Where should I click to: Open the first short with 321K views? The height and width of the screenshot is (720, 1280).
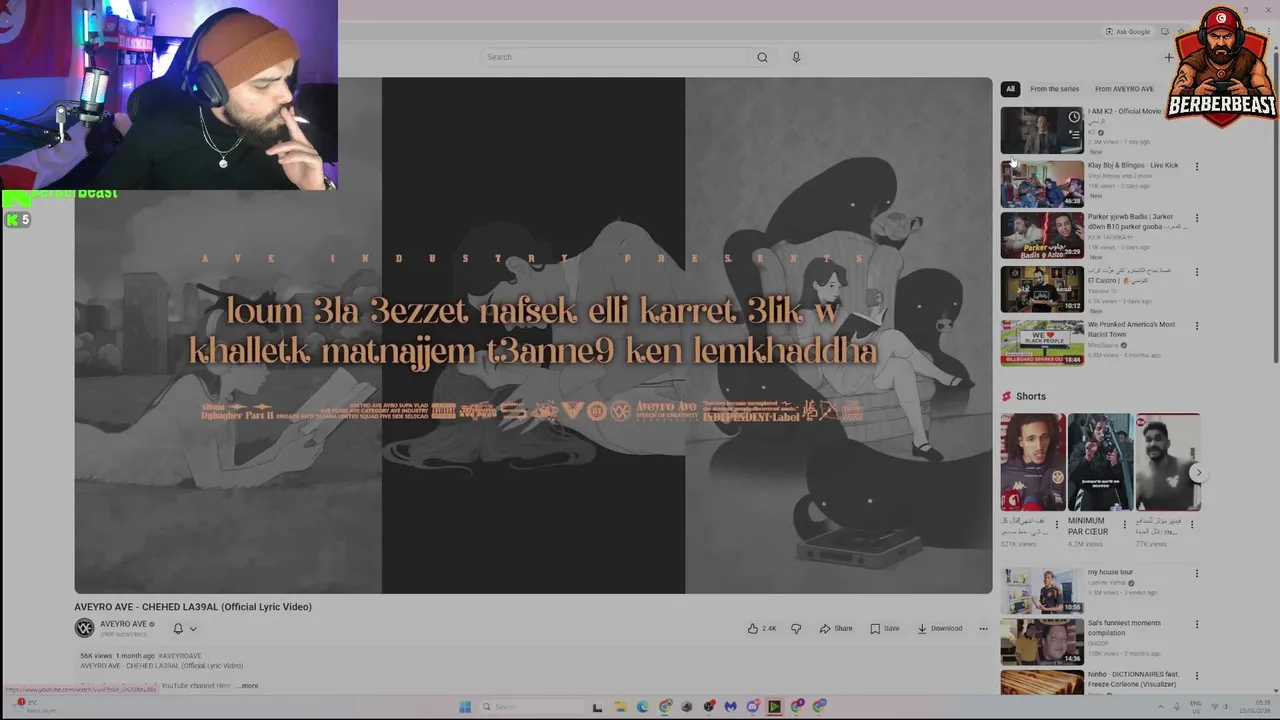[x=1033, y=462]
